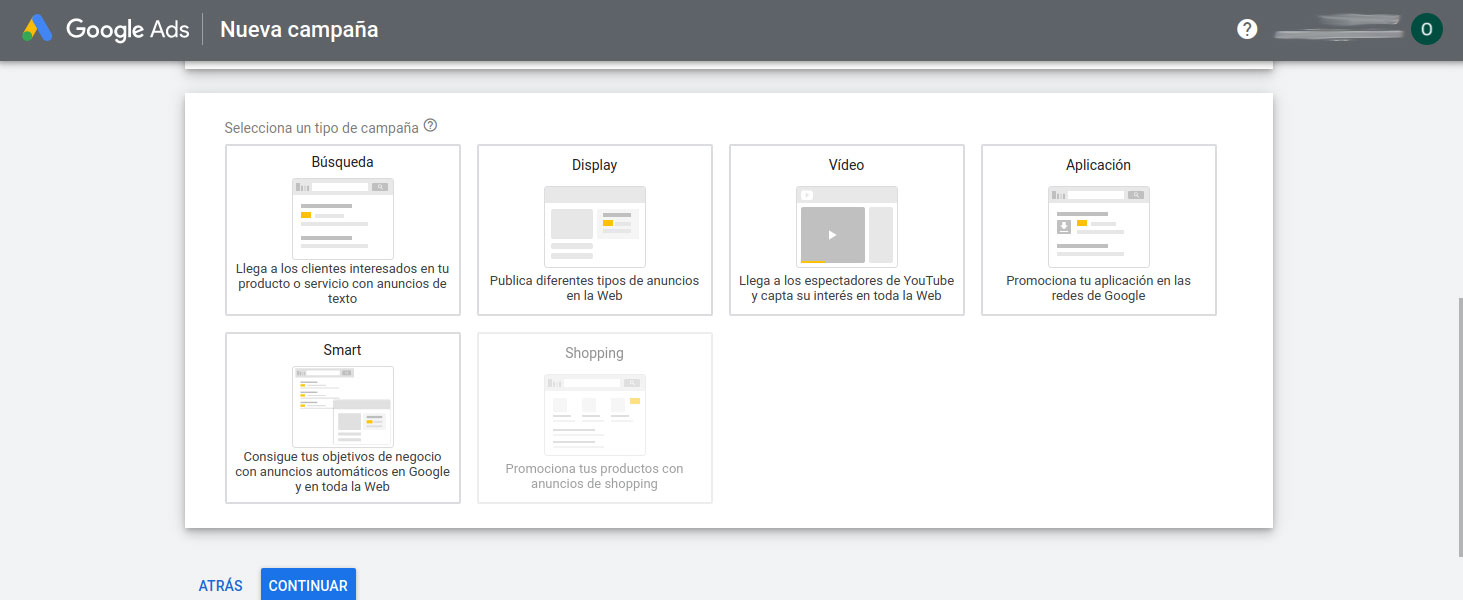1463x600 pixels.
Task: Click the Vídeo campaign illustration with play symbol
Action: pyautogui.click(x=847, y=226)
